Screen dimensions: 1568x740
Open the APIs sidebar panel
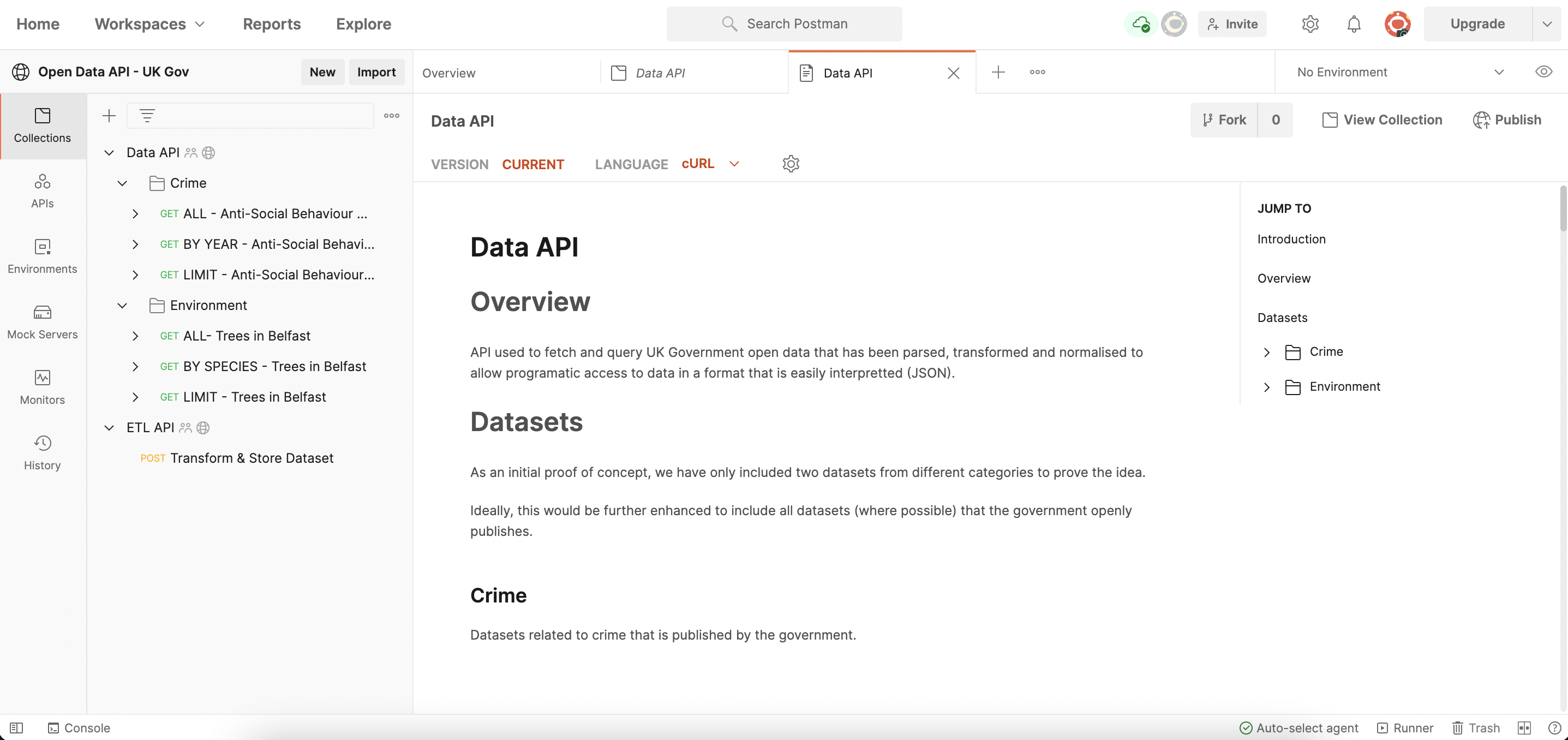pyautogui.click(x=42, y=190)
